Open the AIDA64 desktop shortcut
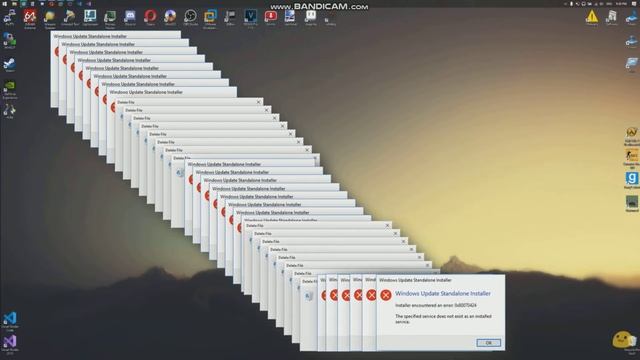Screen dimensions: 640x360 click(x=29, y=18)
